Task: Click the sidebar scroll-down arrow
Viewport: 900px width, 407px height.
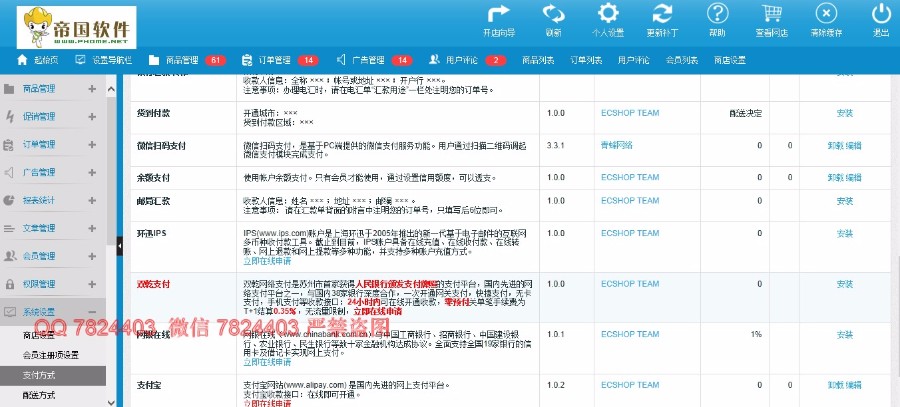Action: (x=111, y=402)
